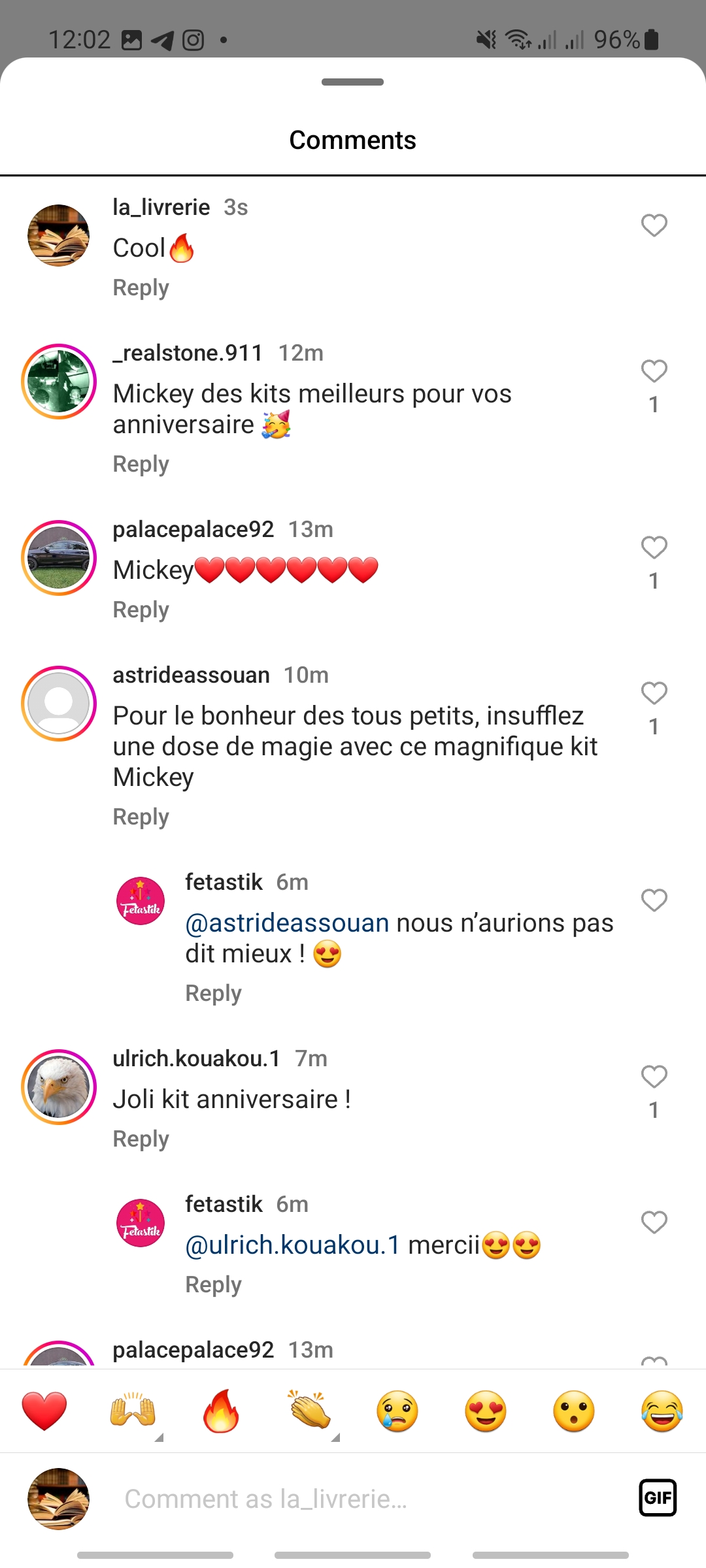706x1568 pixels.
Task: Tap the fire quick-reaction emoji
Action: [221, 1411]
